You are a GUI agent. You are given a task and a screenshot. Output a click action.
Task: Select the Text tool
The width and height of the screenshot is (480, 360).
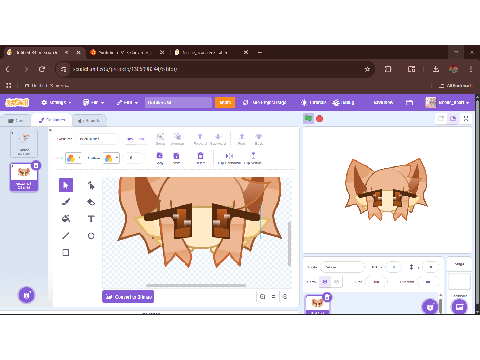click(91, 219)
